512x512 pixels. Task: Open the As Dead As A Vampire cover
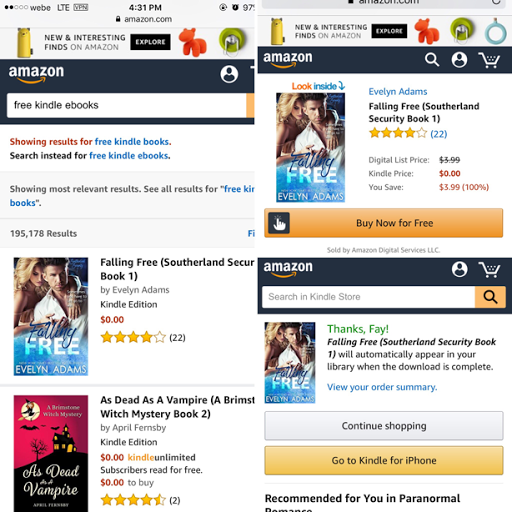(x=51, y=453)
